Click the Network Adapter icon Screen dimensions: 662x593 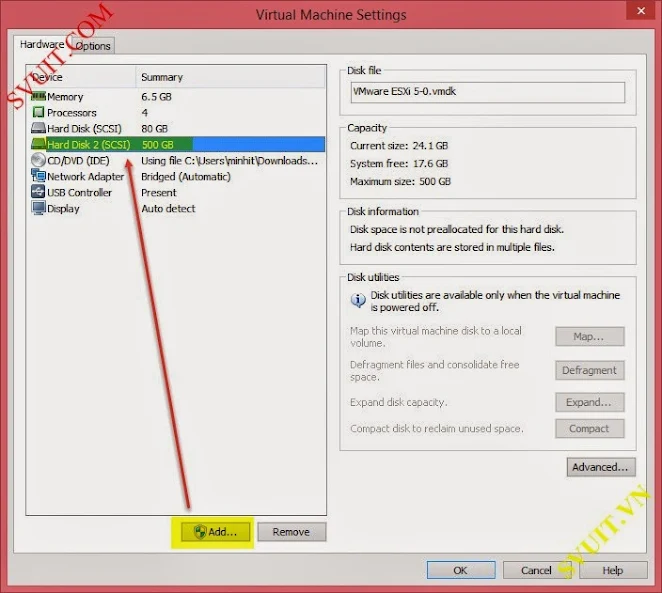coord(38,176)
